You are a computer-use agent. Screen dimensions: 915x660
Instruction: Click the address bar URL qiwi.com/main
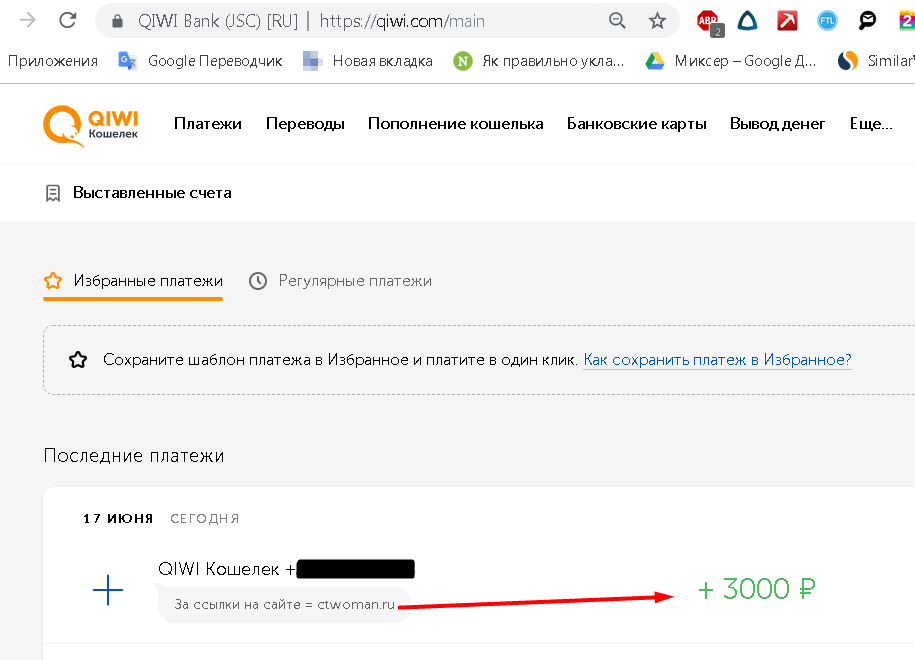pos(402,21)
